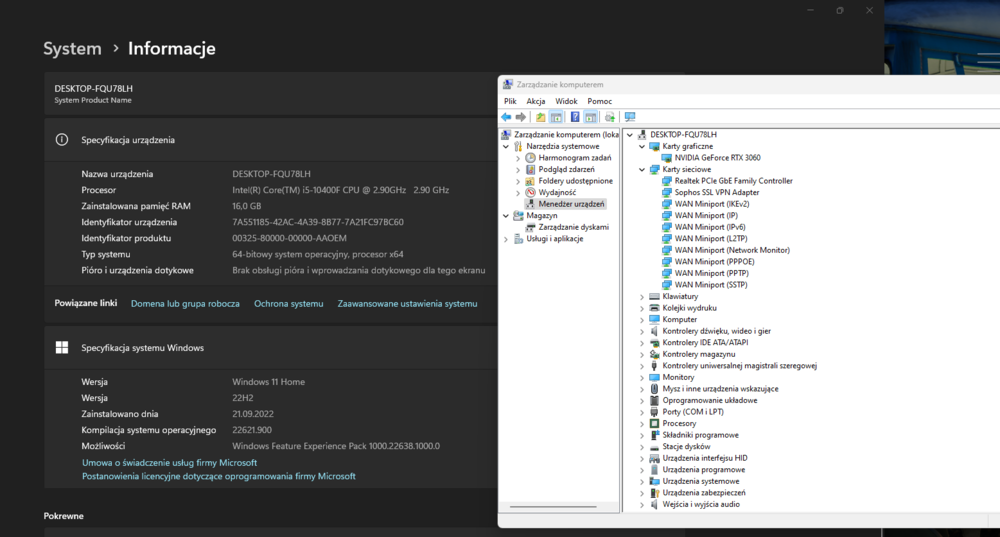Click the Zarządzanie dyskami disk icon
The height and width of the screenshot is (537, 1000).
[x=530, y=227]
